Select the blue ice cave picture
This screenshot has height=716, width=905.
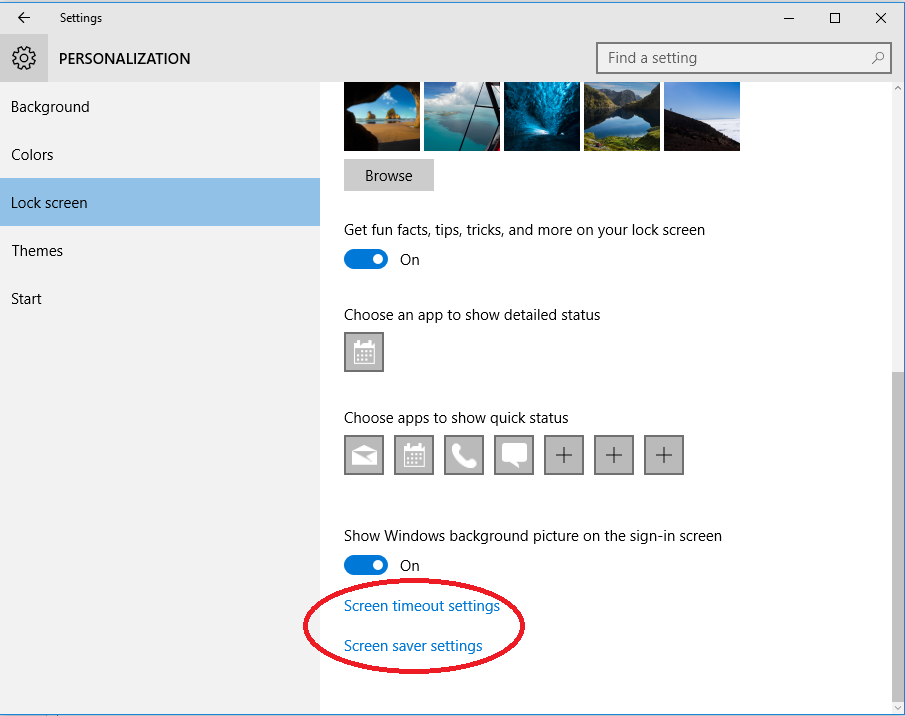pyautogui.click(x=542, y=117)
